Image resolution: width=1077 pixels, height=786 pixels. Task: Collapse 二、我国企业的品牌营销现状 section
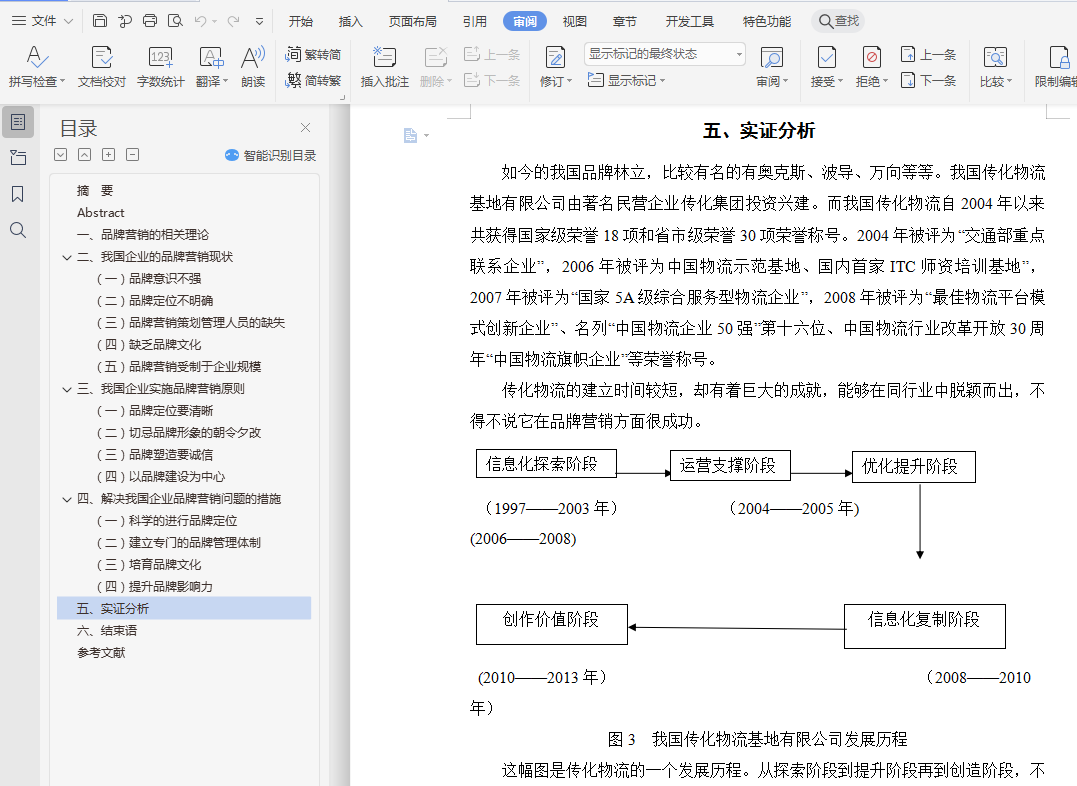67,257
